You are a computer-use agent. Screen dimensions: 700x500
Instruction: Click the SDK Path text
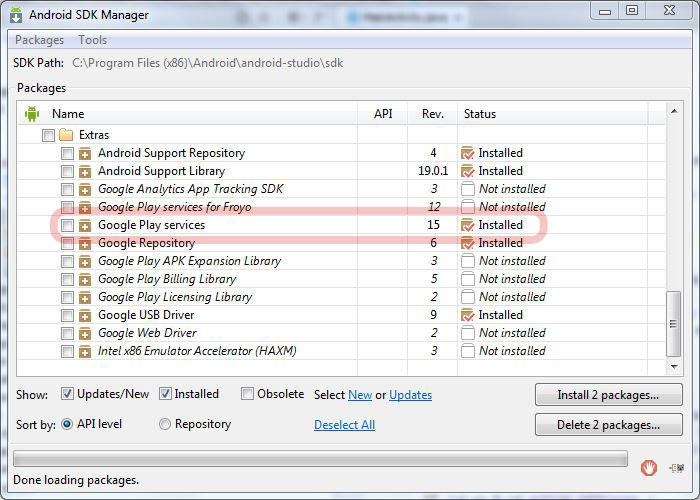[x=207, y=63]
